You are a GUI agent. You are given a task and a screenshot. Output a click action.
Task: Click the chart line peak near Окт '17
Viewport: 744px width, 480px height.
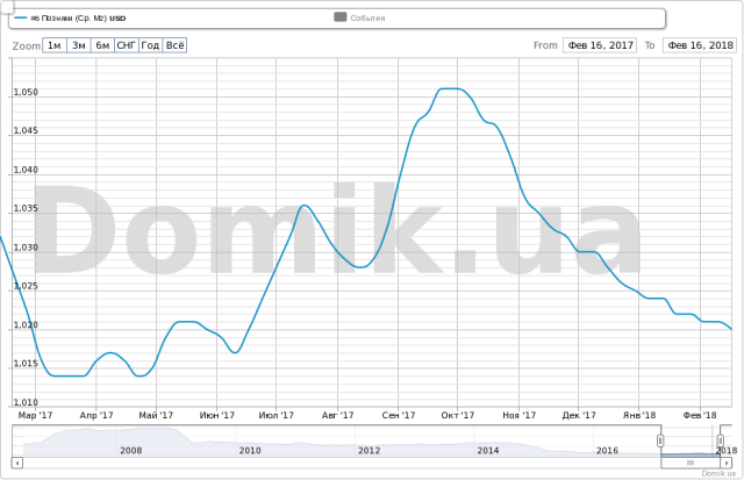pos(449,89)
